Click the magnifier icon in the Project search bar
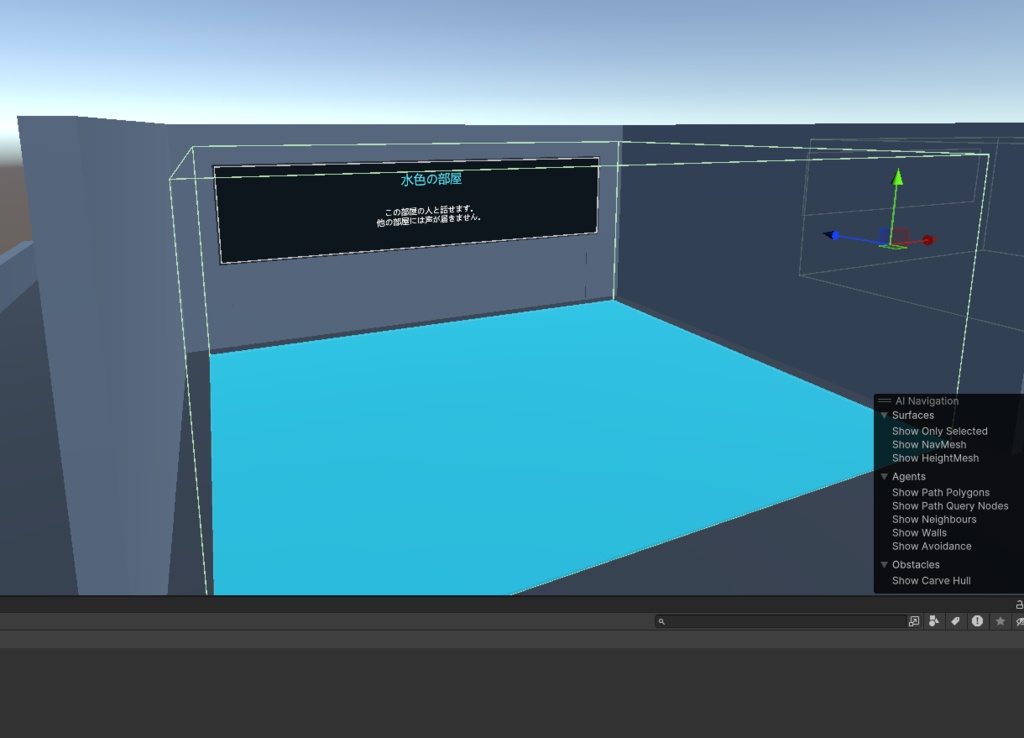 coord(662,622)
